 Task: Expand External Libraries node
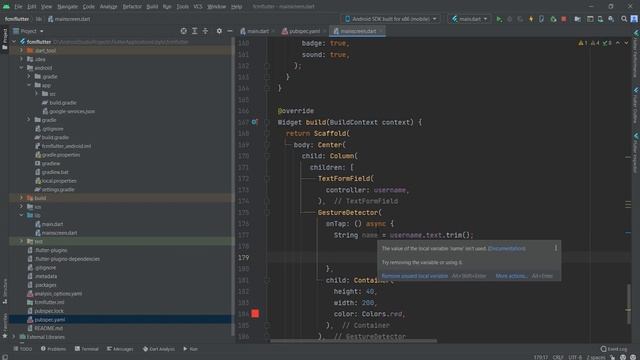pos(14,337)
